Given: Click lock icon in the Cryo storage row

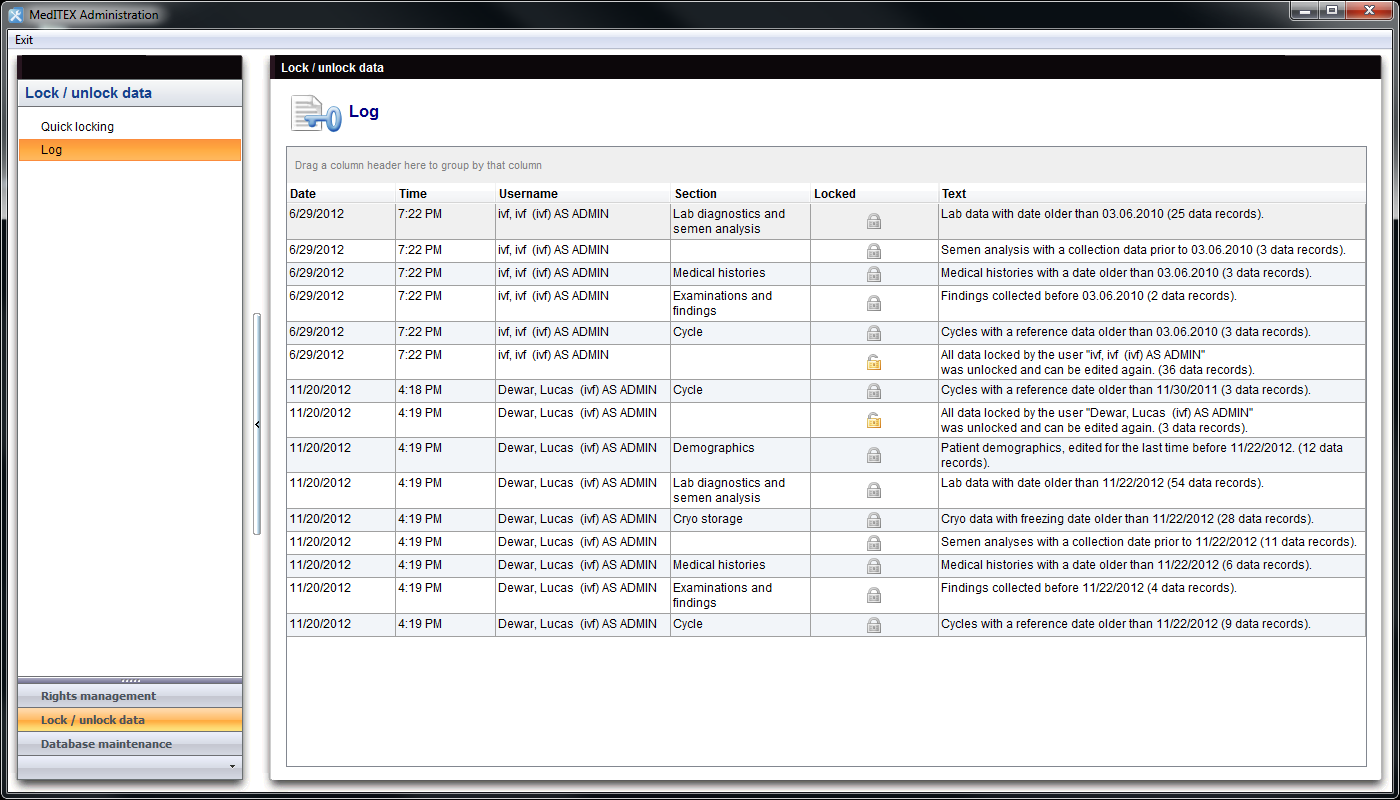Looking at the screenshot, I should (874, 520).
